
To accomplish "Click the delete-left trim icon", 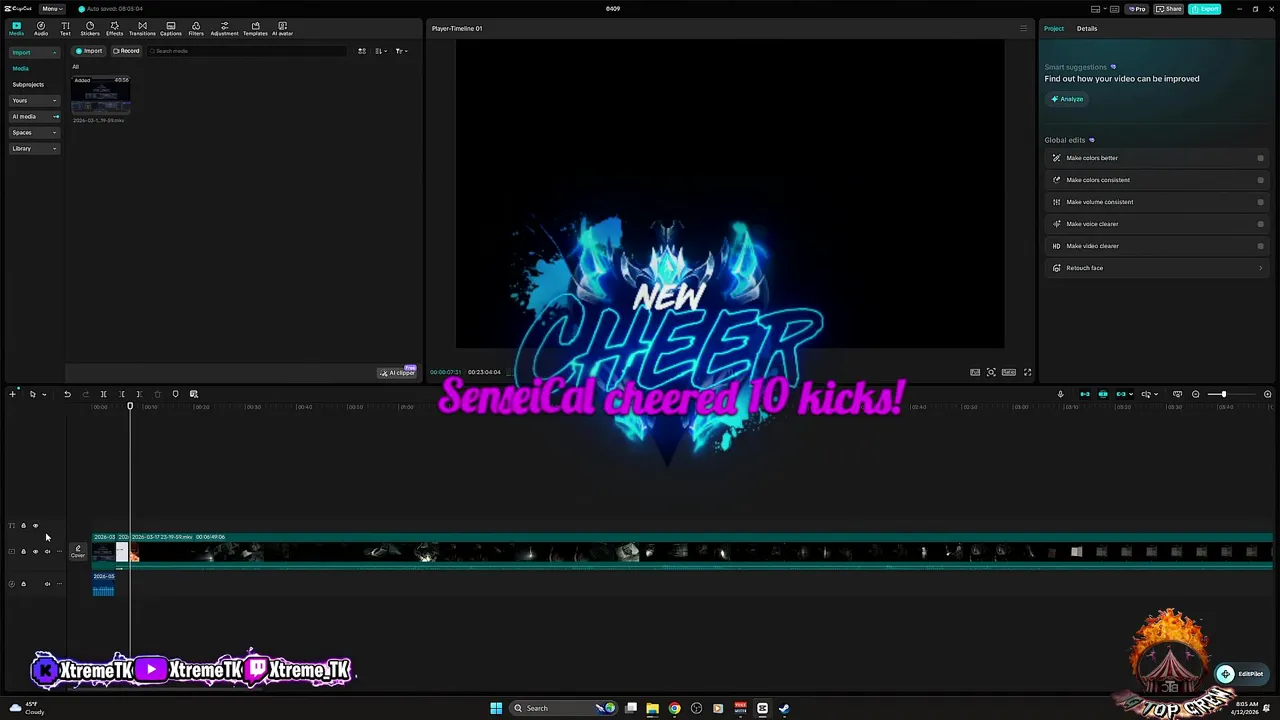I will [x=122, y=394].
